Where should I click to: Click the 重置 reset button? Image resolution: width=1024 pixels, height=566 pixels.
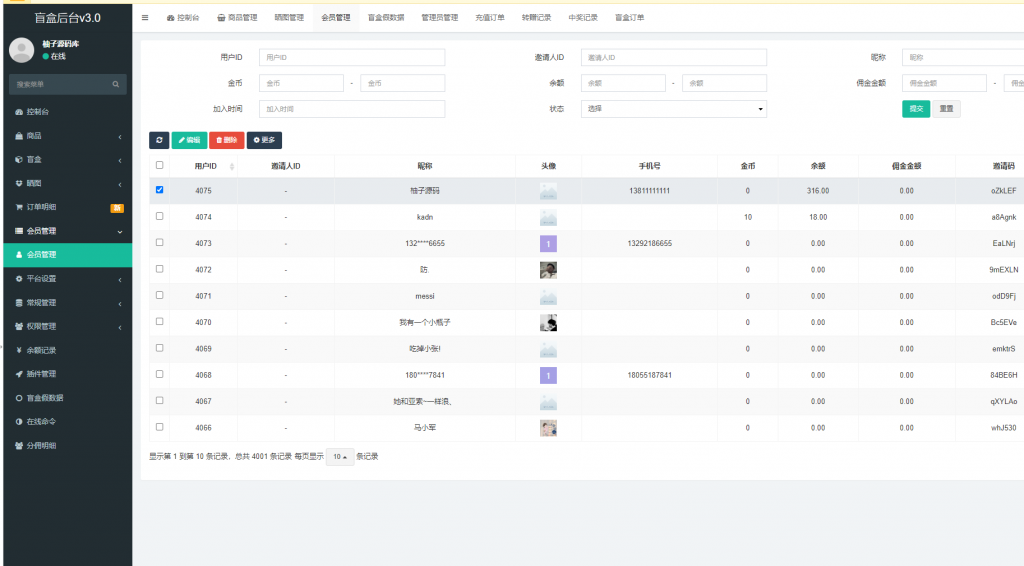coord(946,109)
